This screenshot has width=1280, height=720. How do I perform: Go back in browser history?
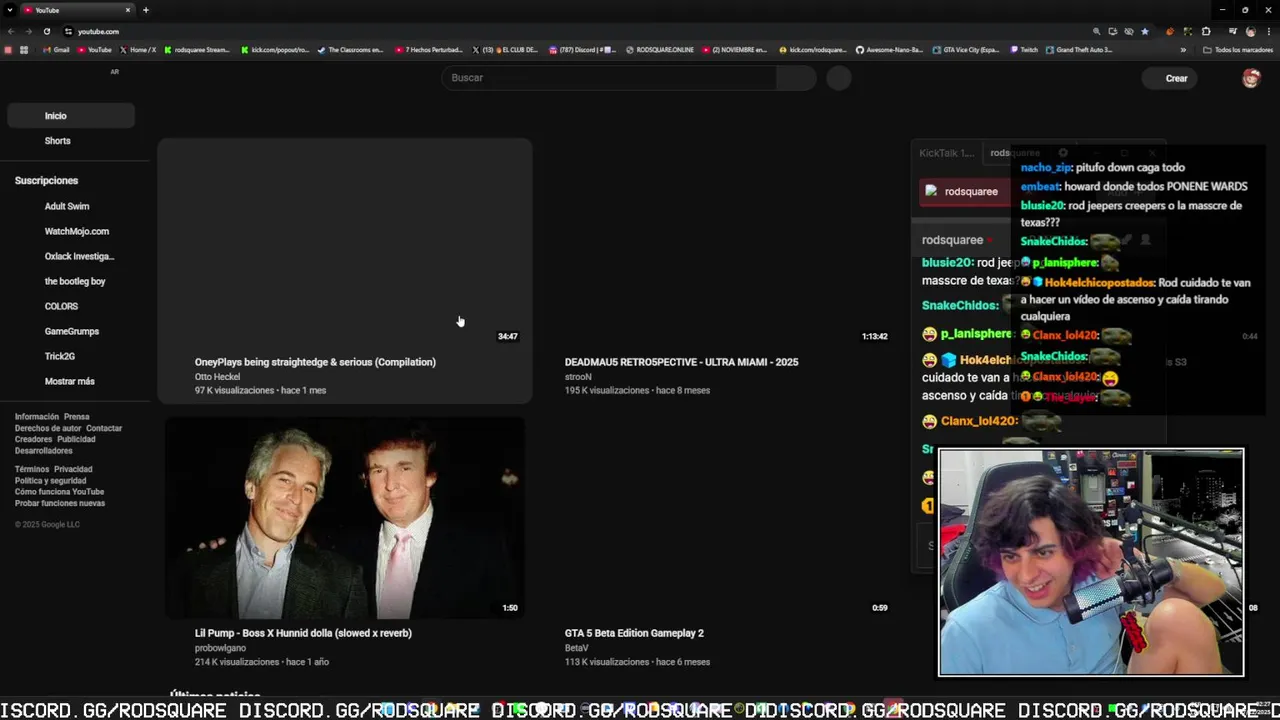tap(11, 31)
